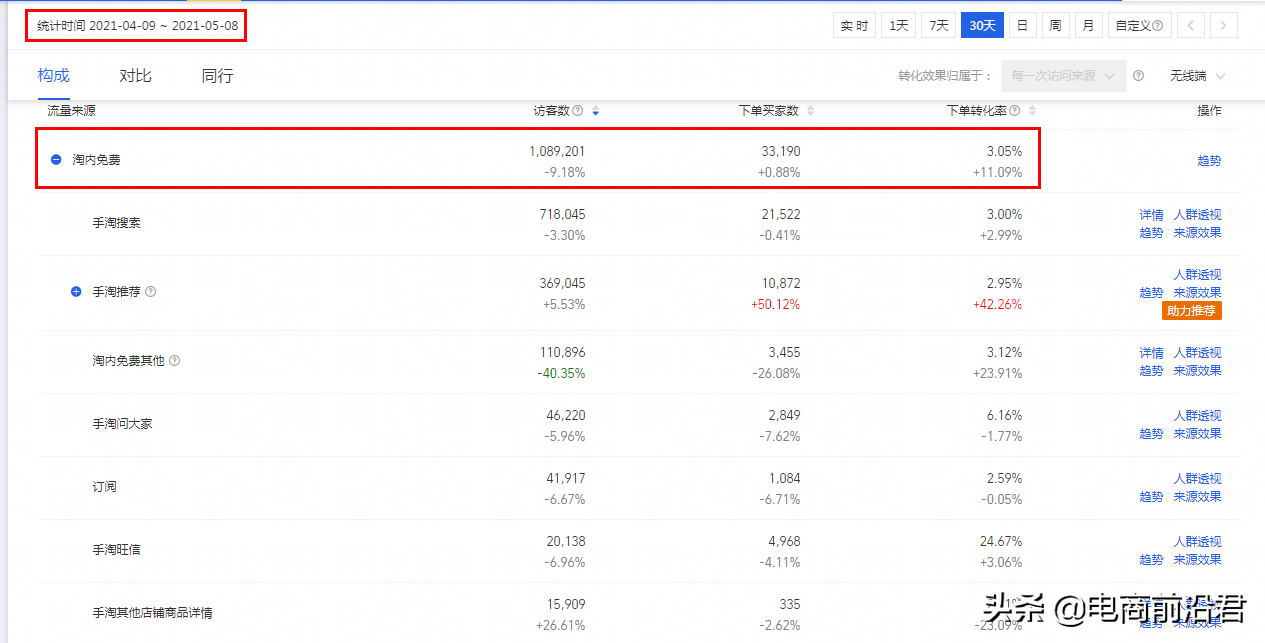Open 详情 link for 手淘搜索
The width and height of the screenshot is (1265, 643).
click(1151, 215)
